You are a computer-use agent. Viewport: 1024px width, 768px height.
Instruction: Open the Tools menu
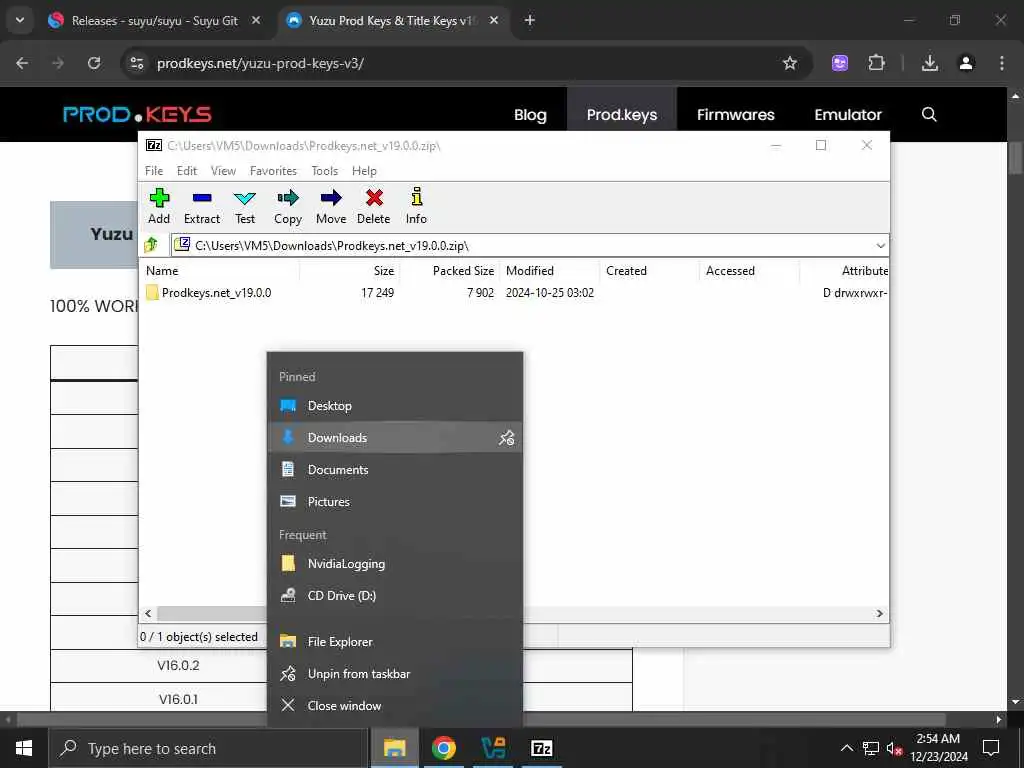click(325, 170)
